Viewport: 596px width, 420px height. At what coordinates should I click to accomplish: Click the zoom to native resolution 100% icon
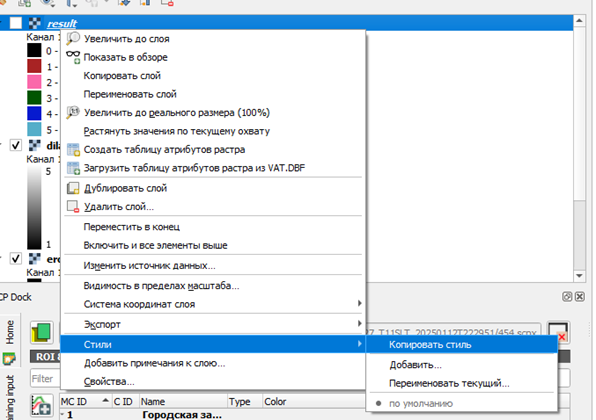pos(73,113)
